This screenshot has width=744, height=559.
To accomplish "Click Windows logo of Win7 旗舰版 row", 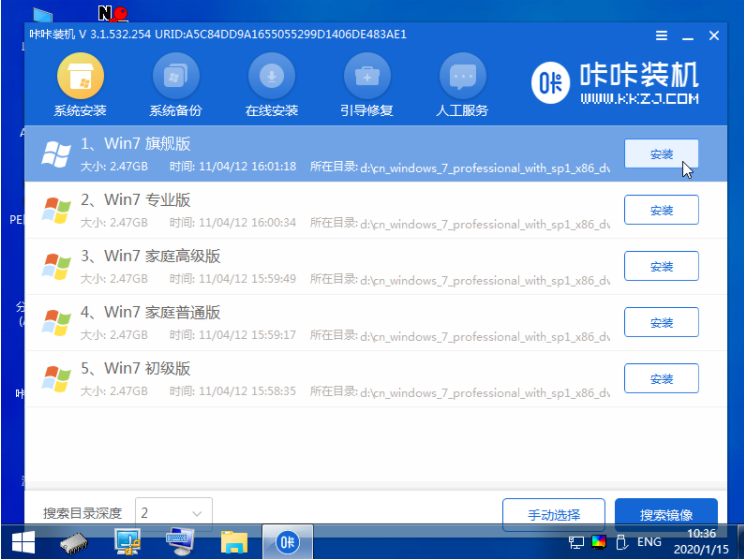I will click(56, 154).
